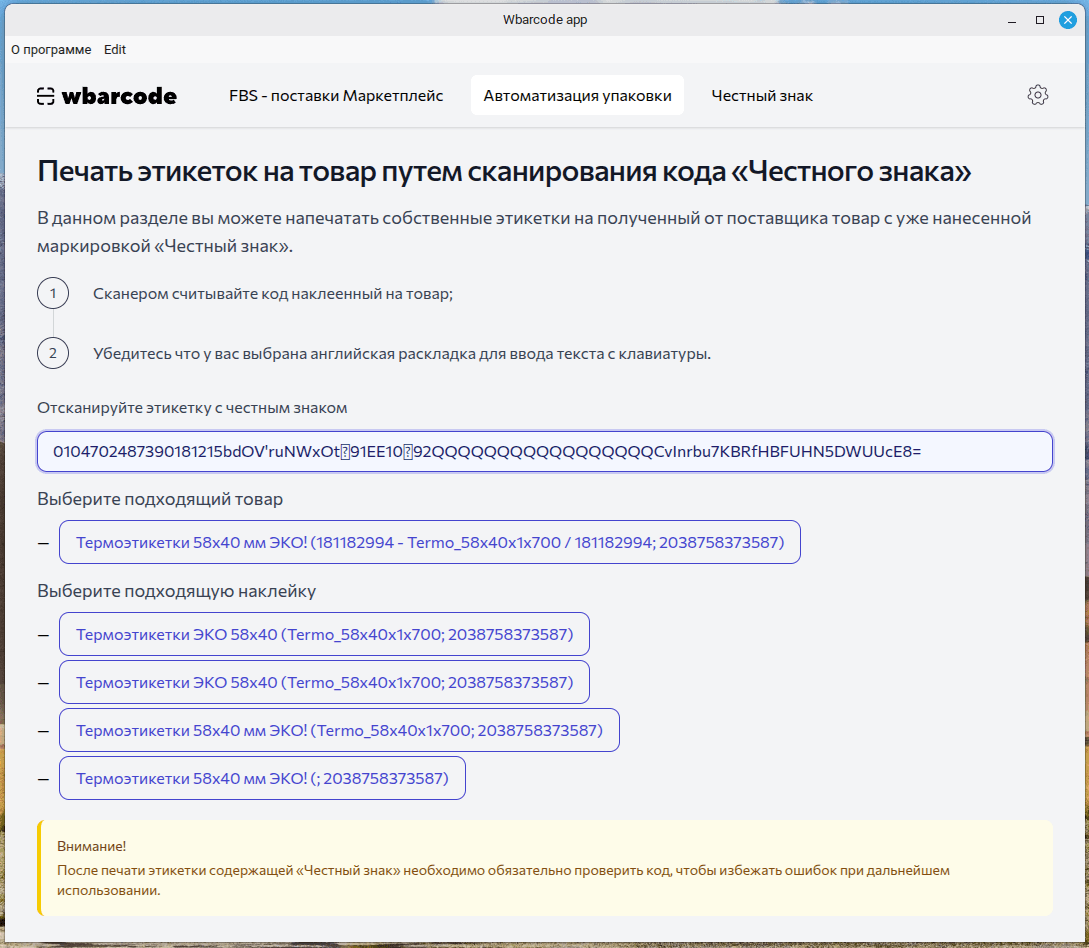Image resolution: width=1089 pixels, height=948 pixels.
Task: Minimize the Wbarcode app window
Action: (1013, 19)
